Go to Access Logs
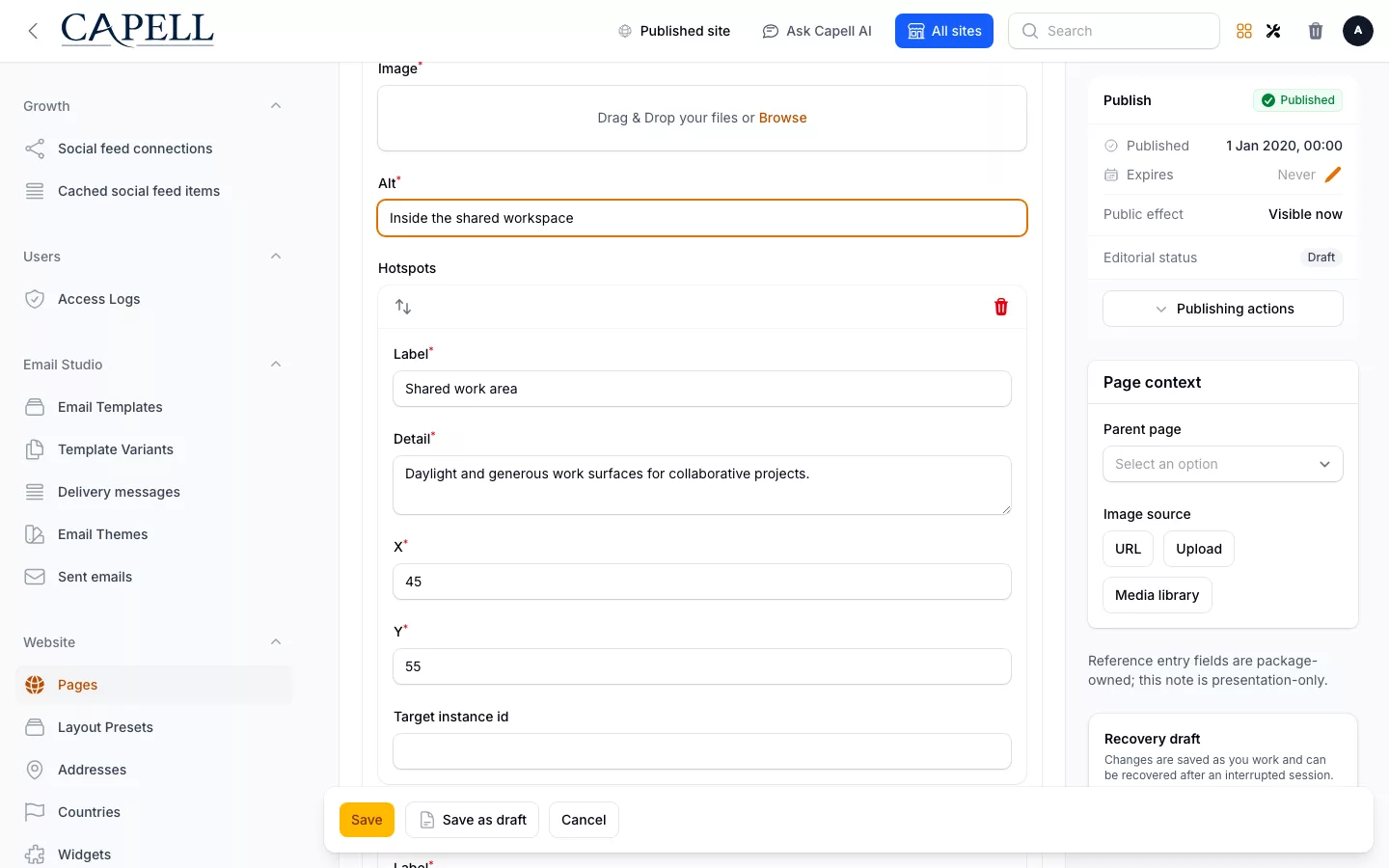 pyautogui.click(x=154, y=299)
